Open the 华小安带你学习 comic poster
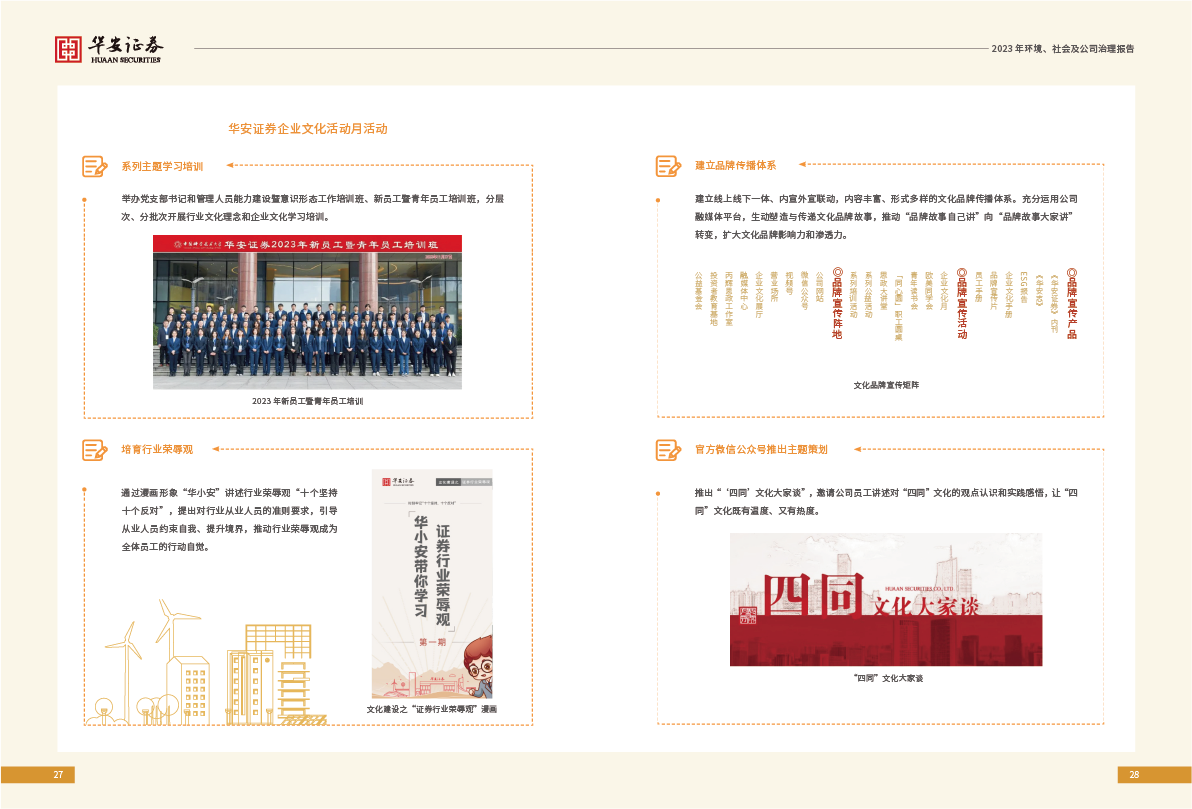Screen dimensions: 1192x809 pyautogui.click(x=432, y=584)
